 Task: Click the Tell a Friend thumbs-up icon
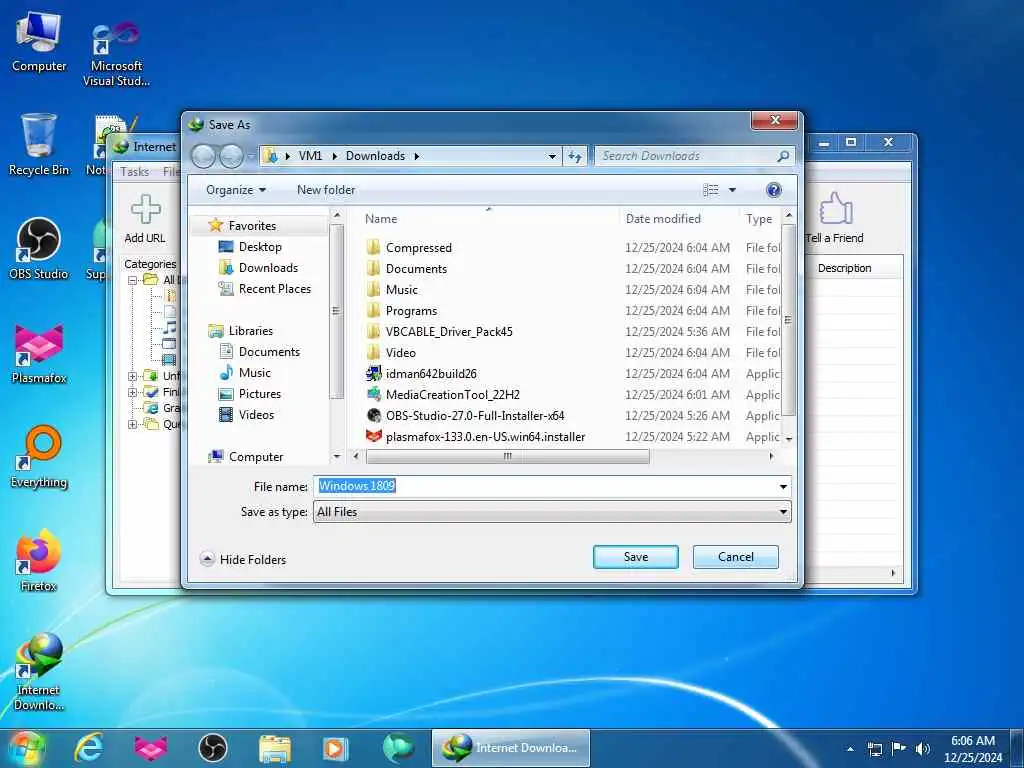836,208
